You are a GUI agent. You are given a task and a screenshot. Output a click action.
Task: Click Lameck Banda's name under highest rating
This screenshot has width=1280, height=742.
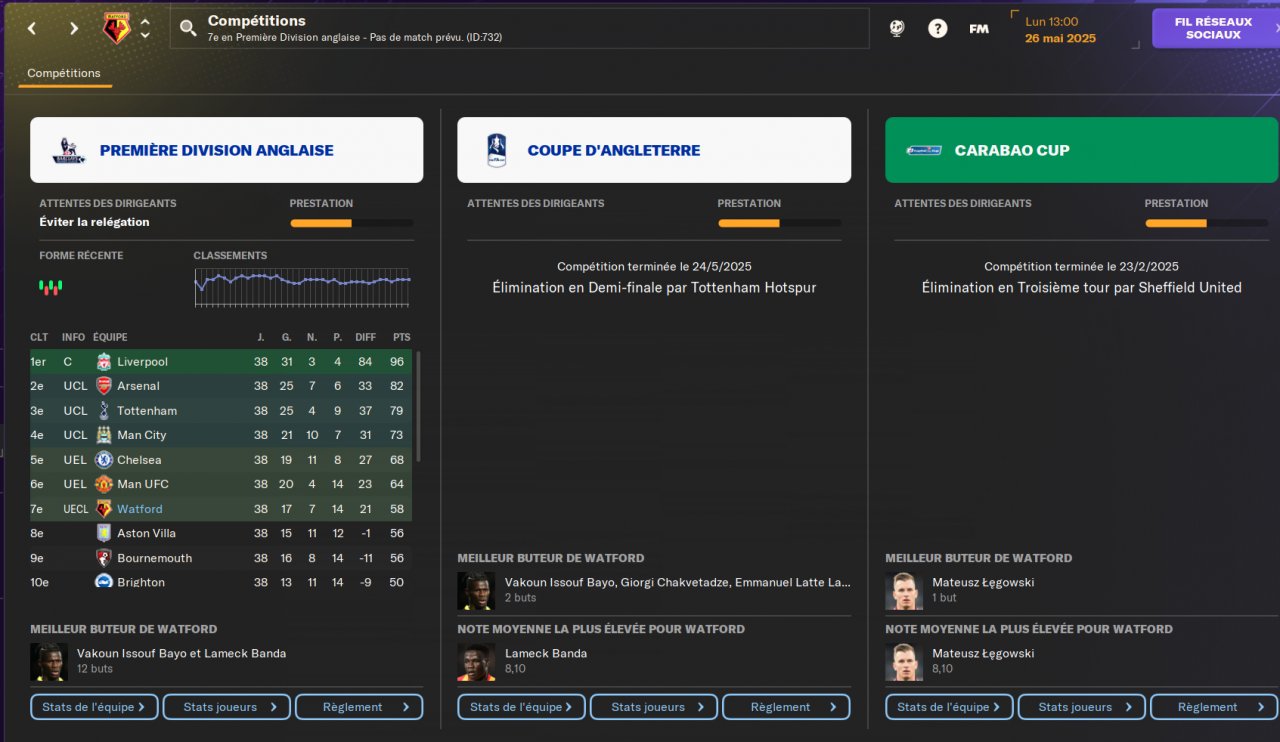546,653
